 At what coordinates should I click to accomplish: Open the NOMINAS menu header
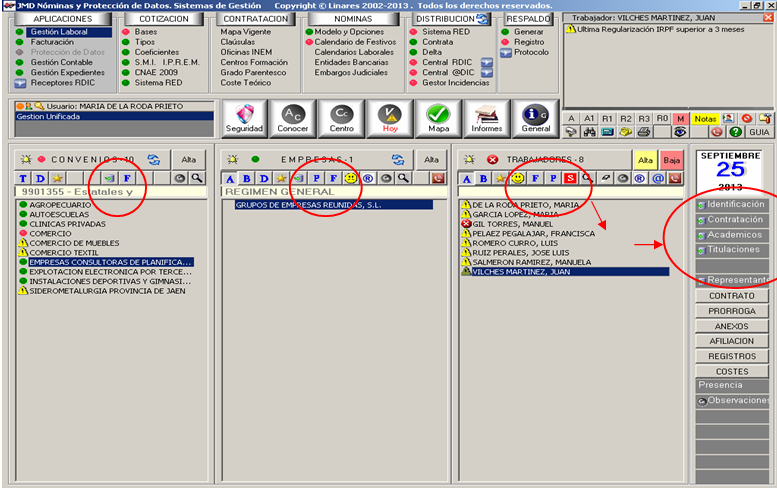click(x=353, y=19)
